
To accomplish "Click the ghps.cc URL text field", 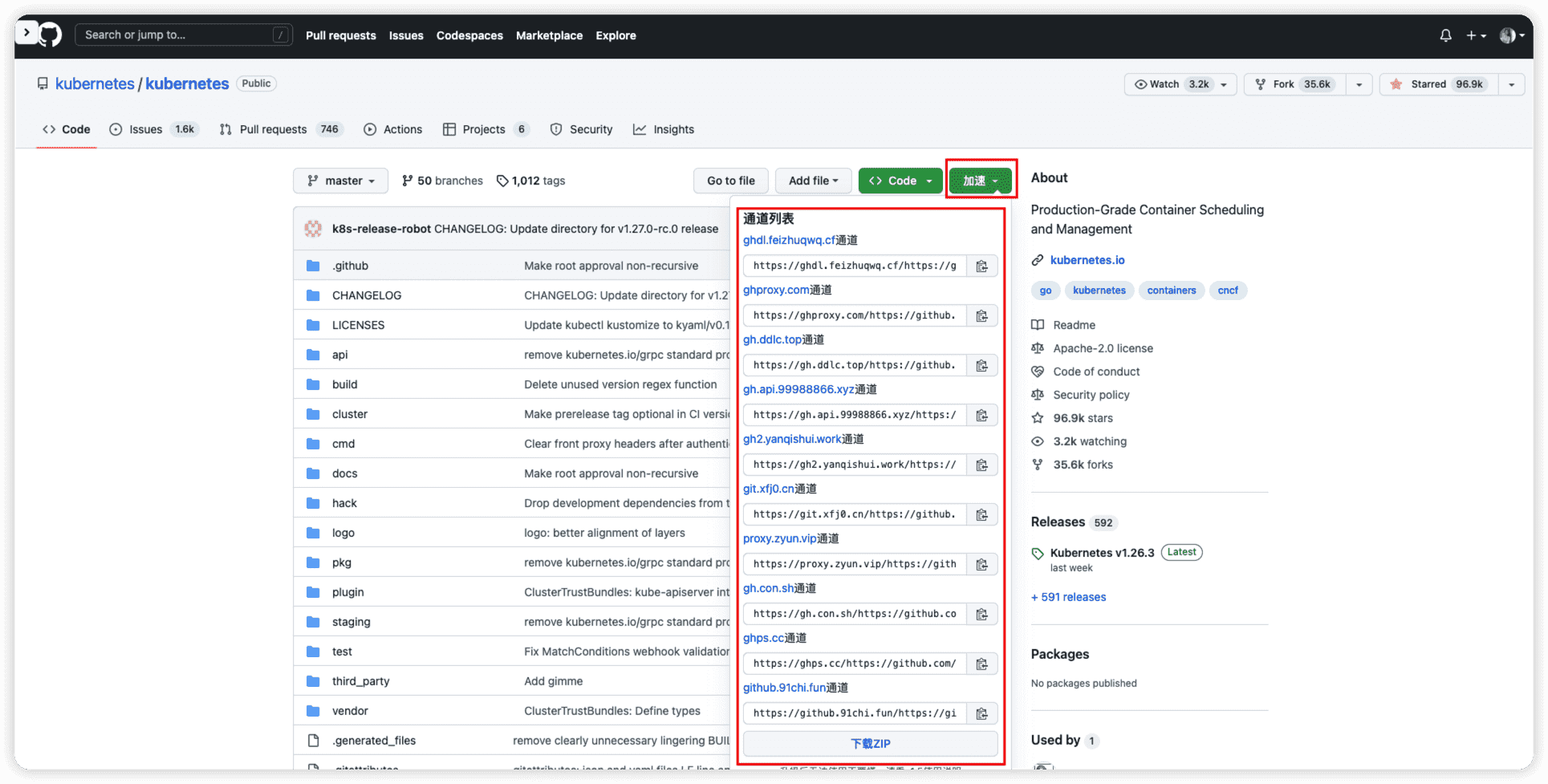I will pyautogui.click(x=855, y=664).
